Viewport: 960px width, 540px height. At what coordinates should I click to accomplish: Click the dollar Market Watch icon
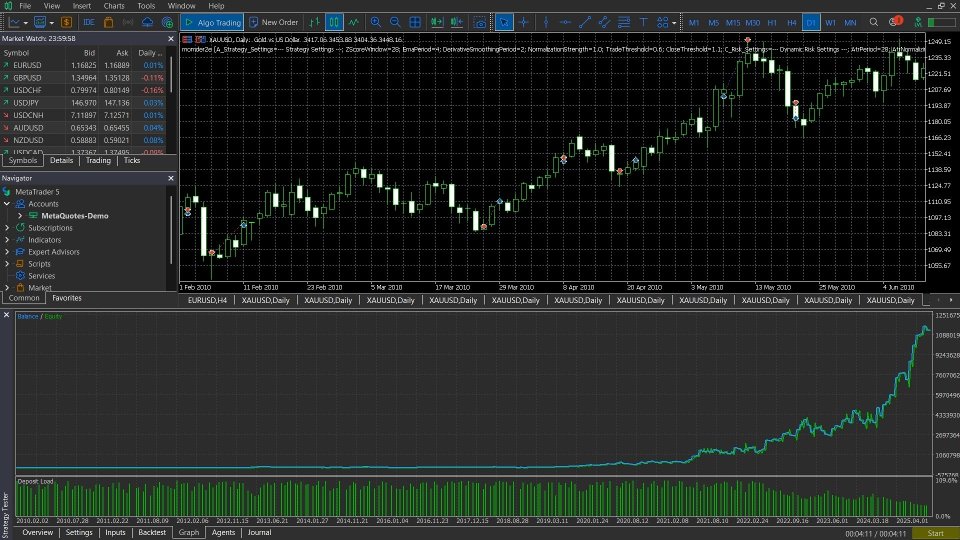[66, 23]
